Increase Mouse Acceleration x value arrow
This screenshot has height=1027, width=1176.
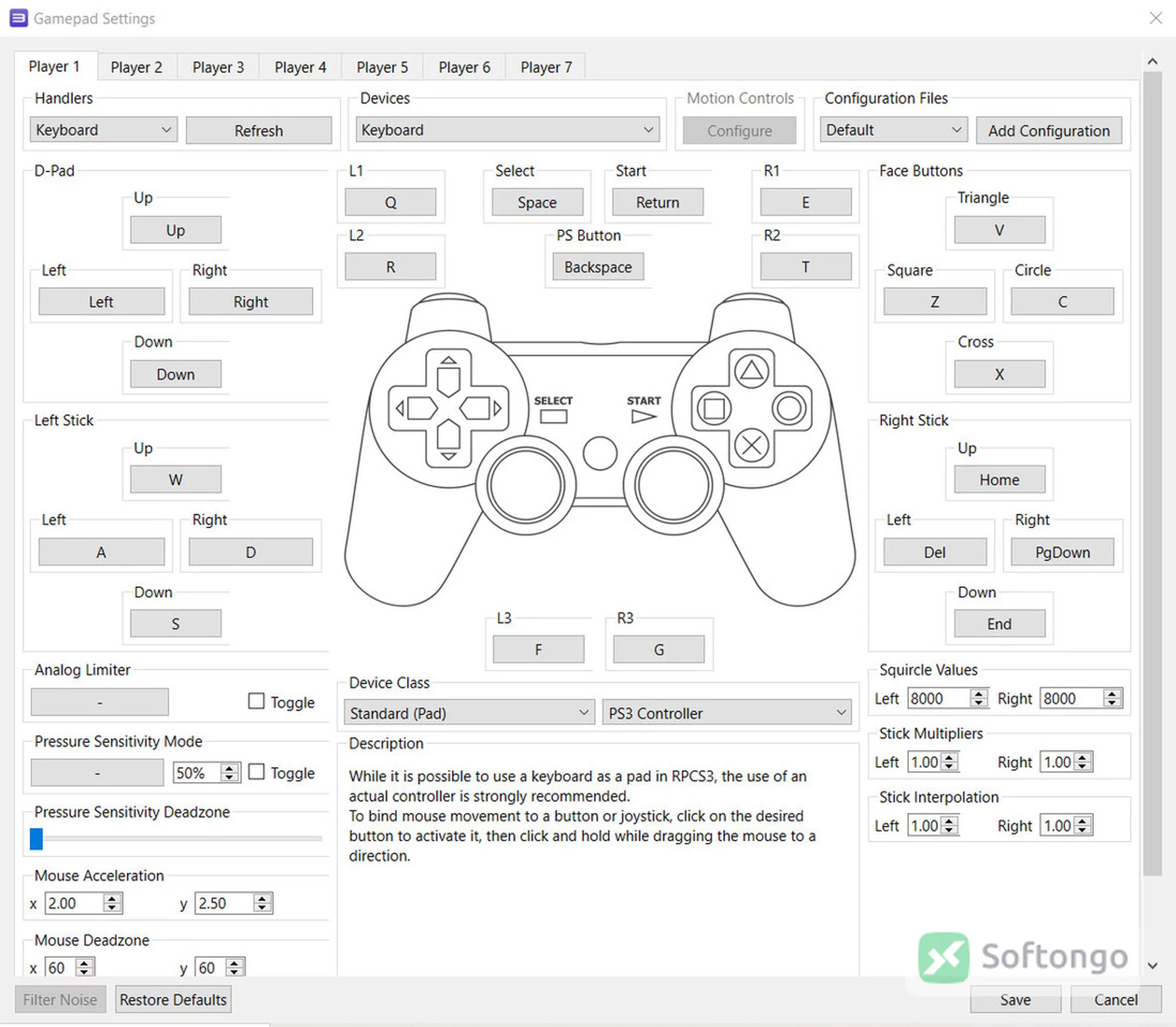(x=111, y=898)
